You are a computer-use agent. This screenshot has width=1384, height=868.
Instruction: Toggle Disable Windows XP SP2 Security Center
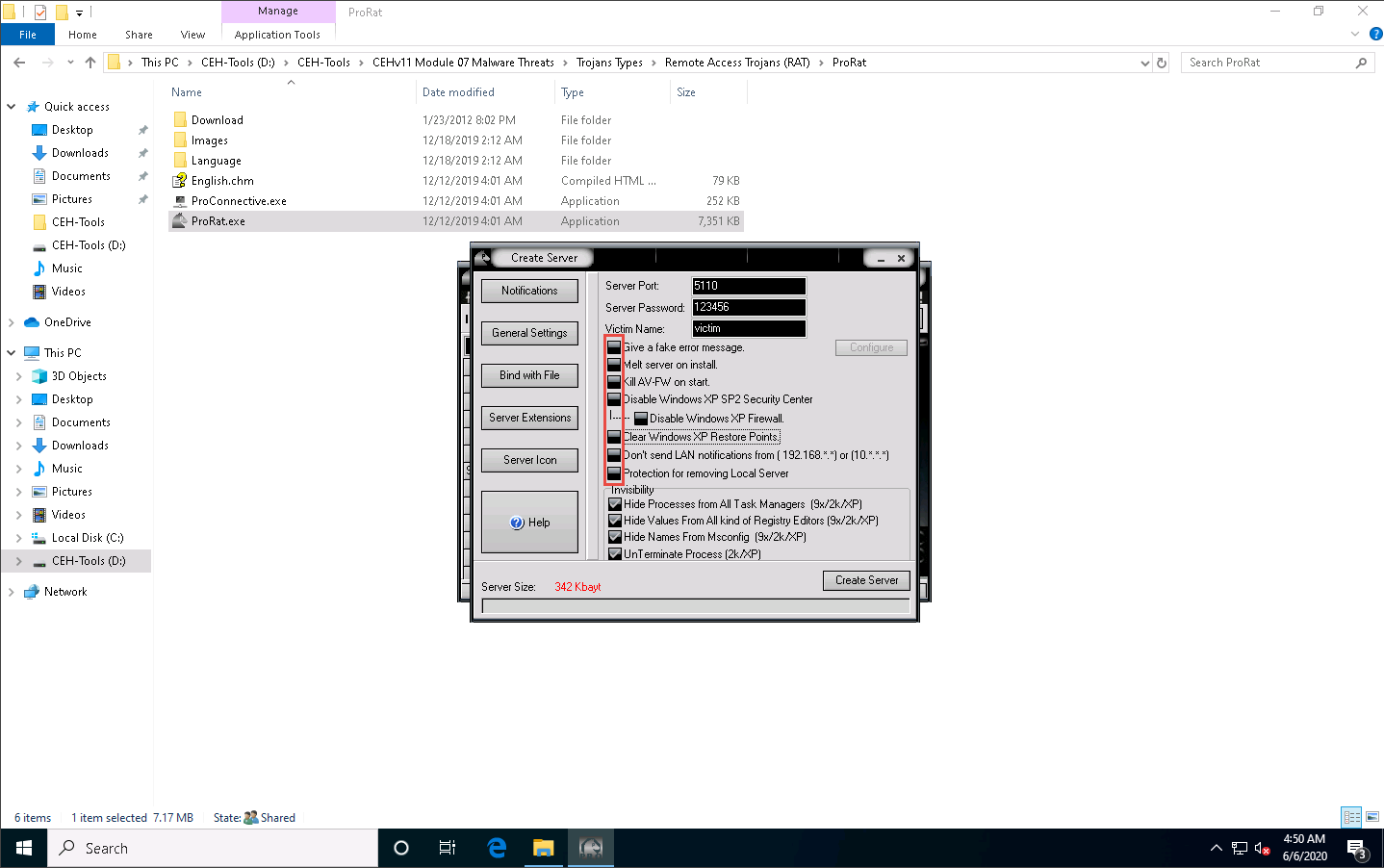coord(614,399)
